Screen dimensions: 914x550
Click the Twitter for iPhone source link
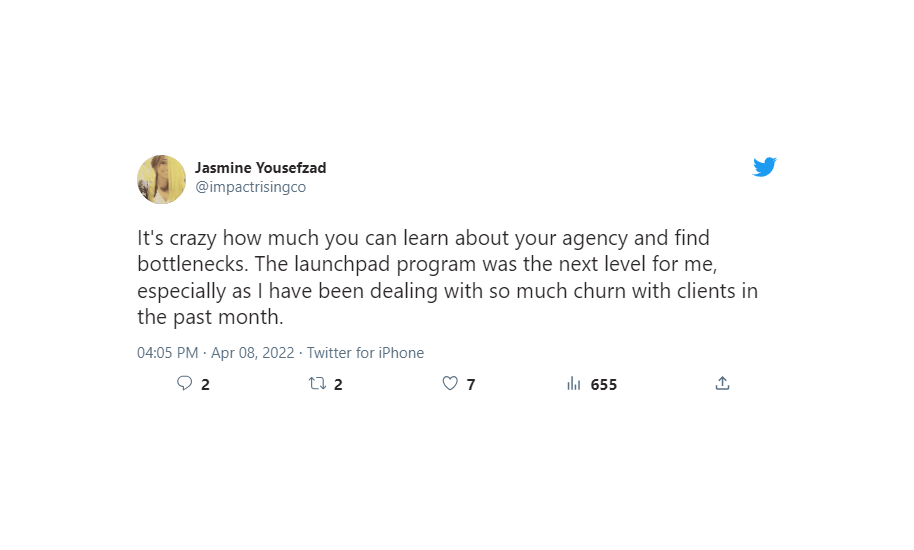pos(365,353)
